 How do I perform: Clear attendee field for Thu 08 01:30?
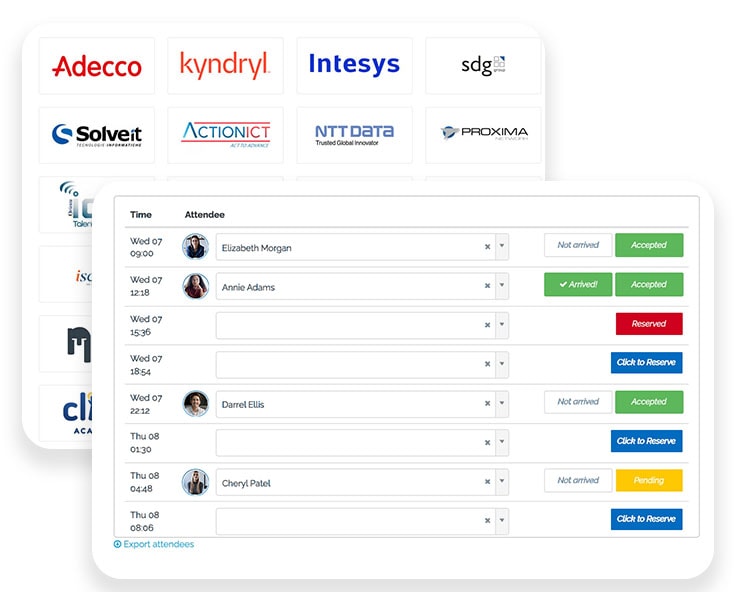(488, 442)
